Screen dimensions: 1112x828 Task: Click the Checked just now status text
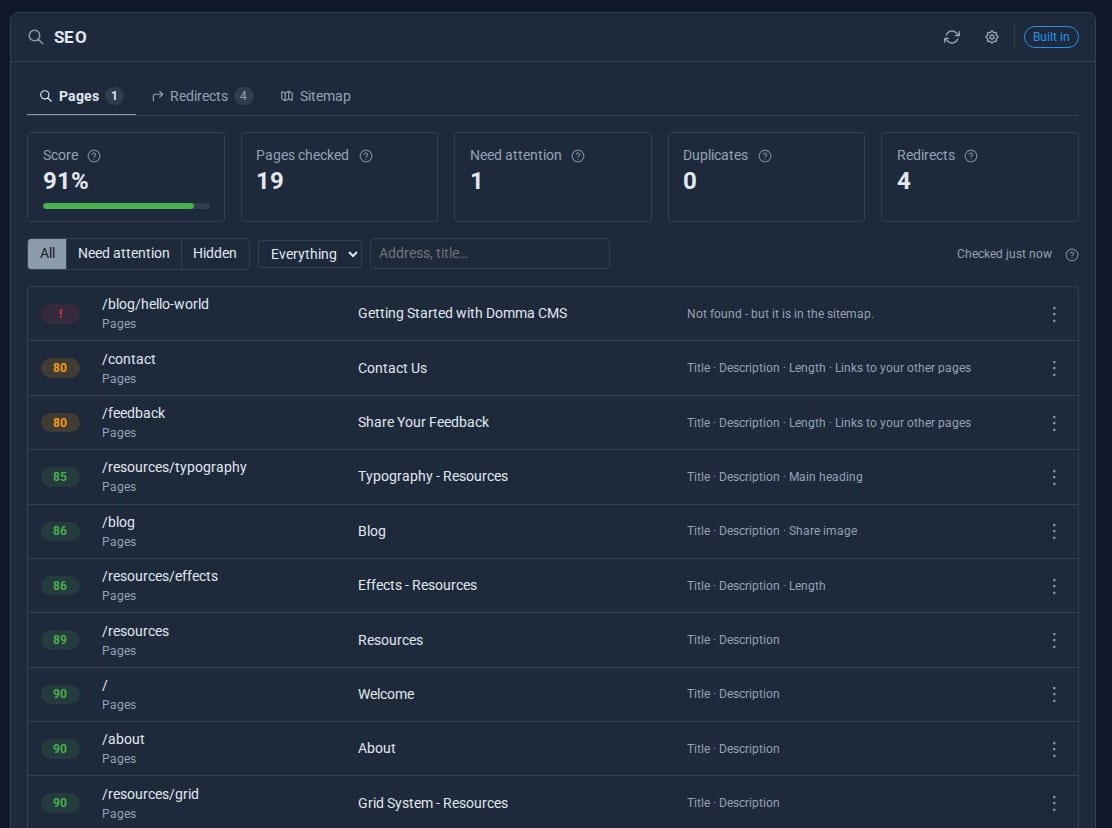pyautogui.click(x=1003, y=254)
